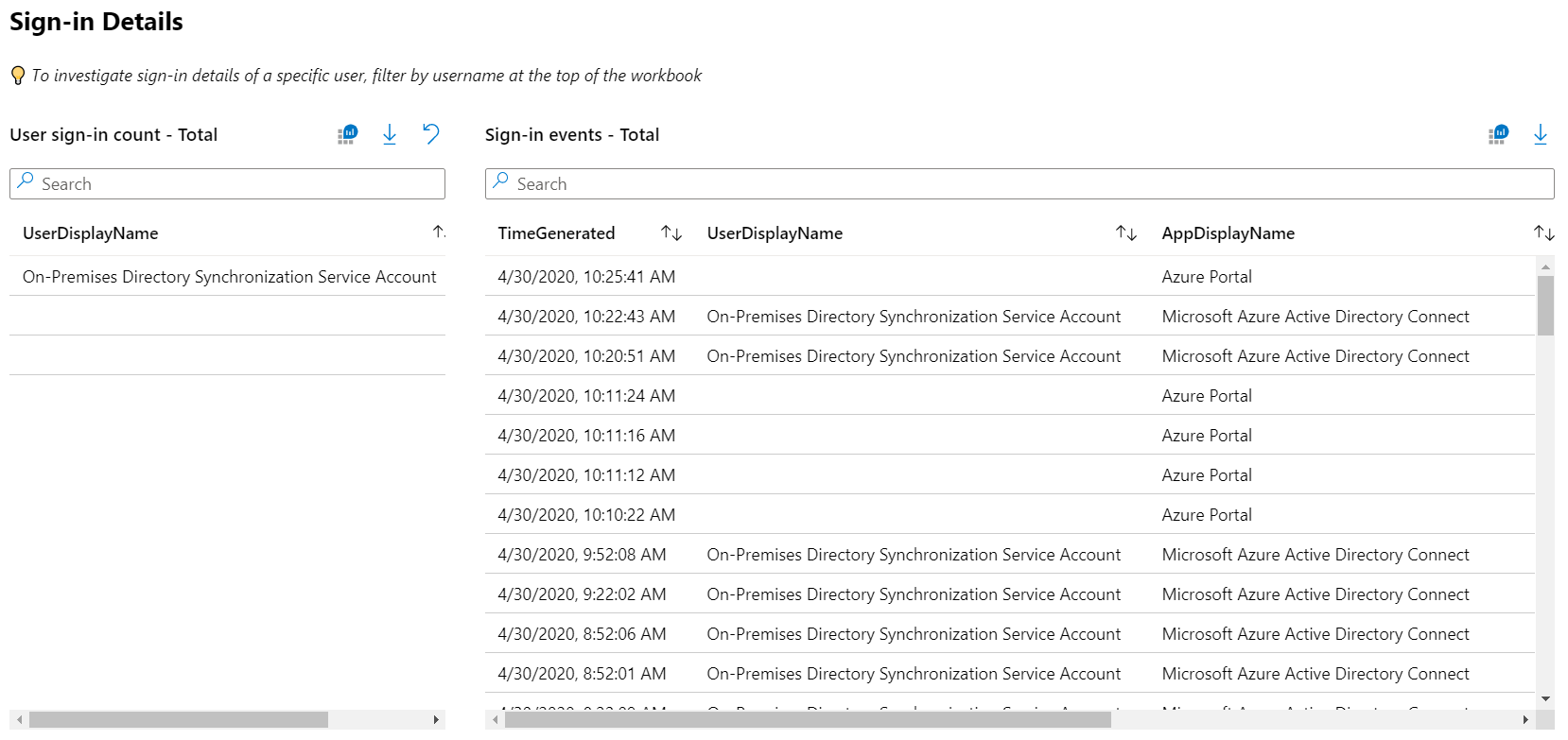Click the User sign-in count search box
The width and height of the screenshot is (1568, 740).
227,184
